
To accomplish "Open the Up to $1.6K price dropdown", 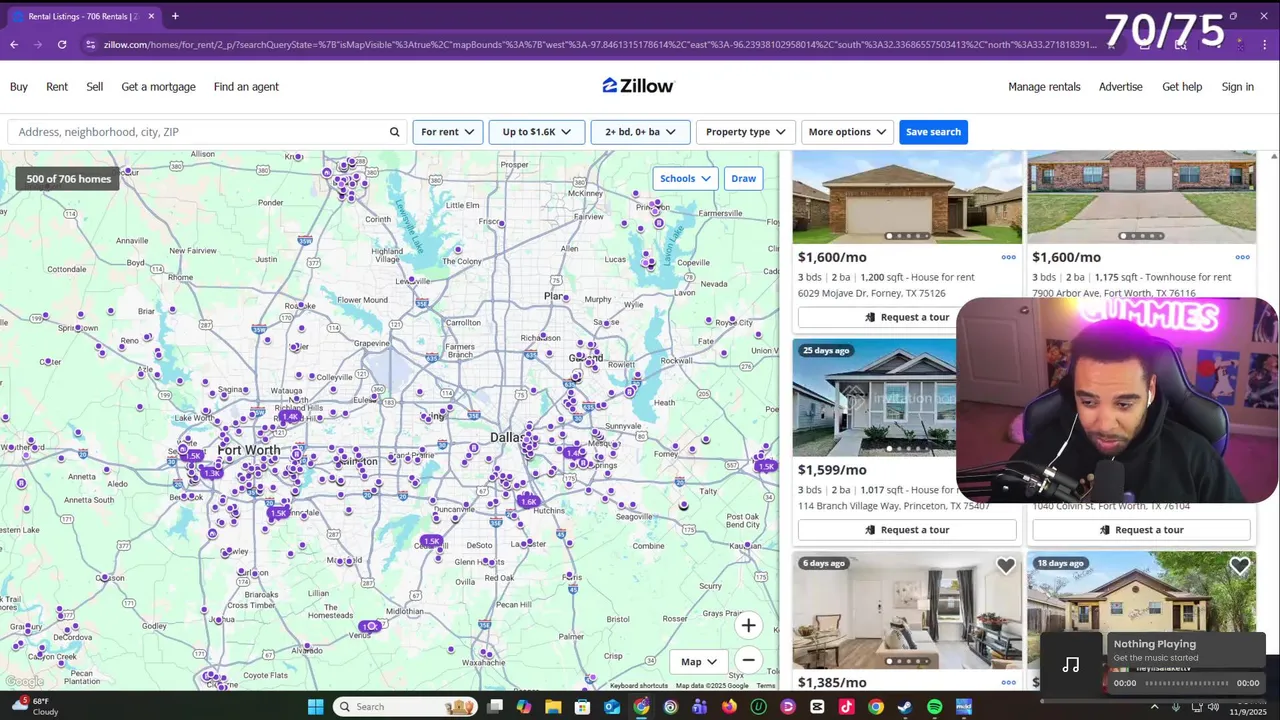I will 536,132.
